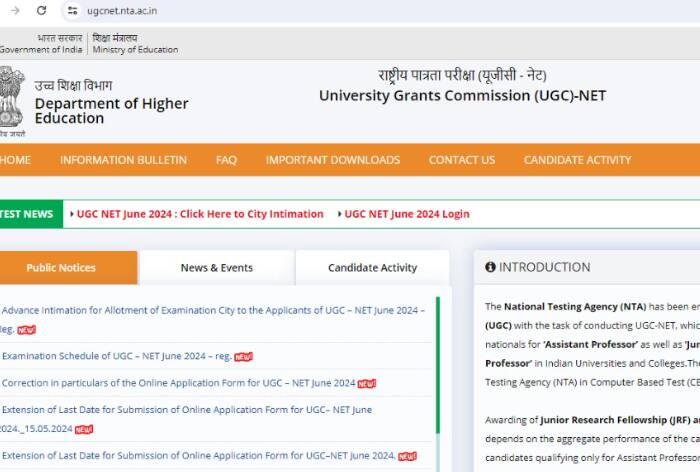Open INFORMATION BULLETIN in the navigation bar
The height and width of the screenshot is (472, 700).
click(x=123, y=160)
